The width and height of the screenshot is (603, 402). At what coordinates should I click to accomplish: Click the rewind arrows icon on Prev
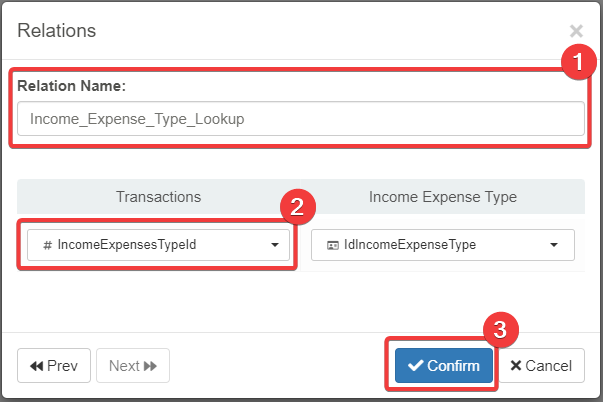[37, 366]
